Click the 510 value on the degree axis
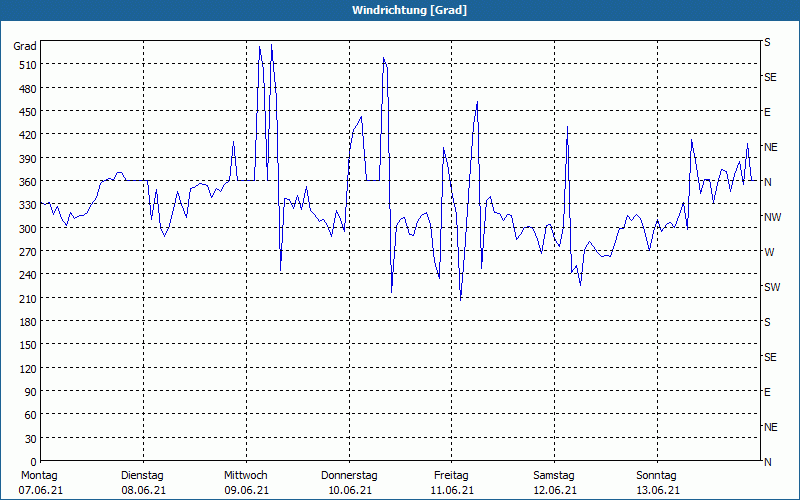 [28, 65]
